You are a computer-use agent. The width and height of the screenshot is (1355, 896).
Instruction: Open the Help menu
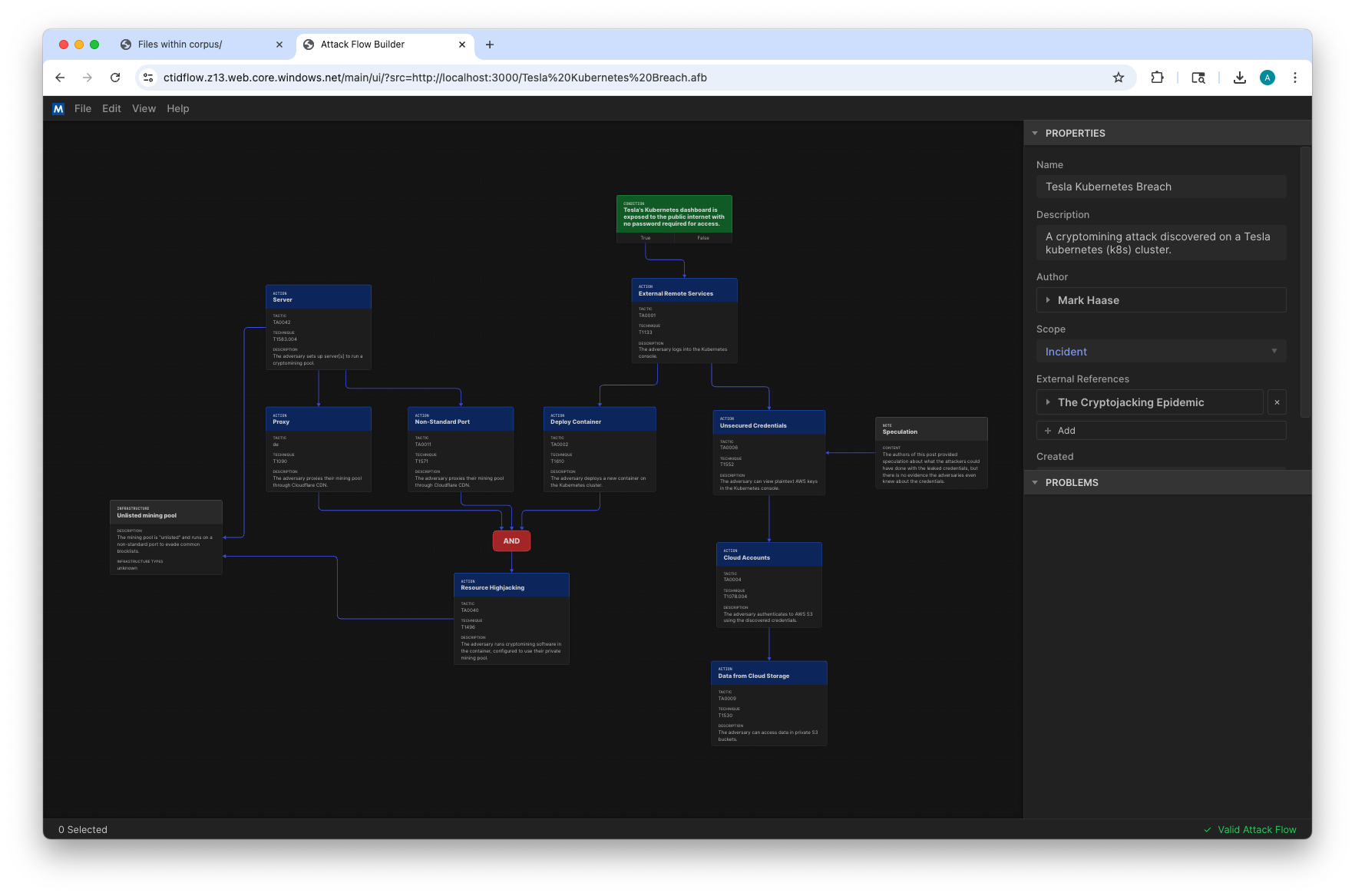click(178, 109)
